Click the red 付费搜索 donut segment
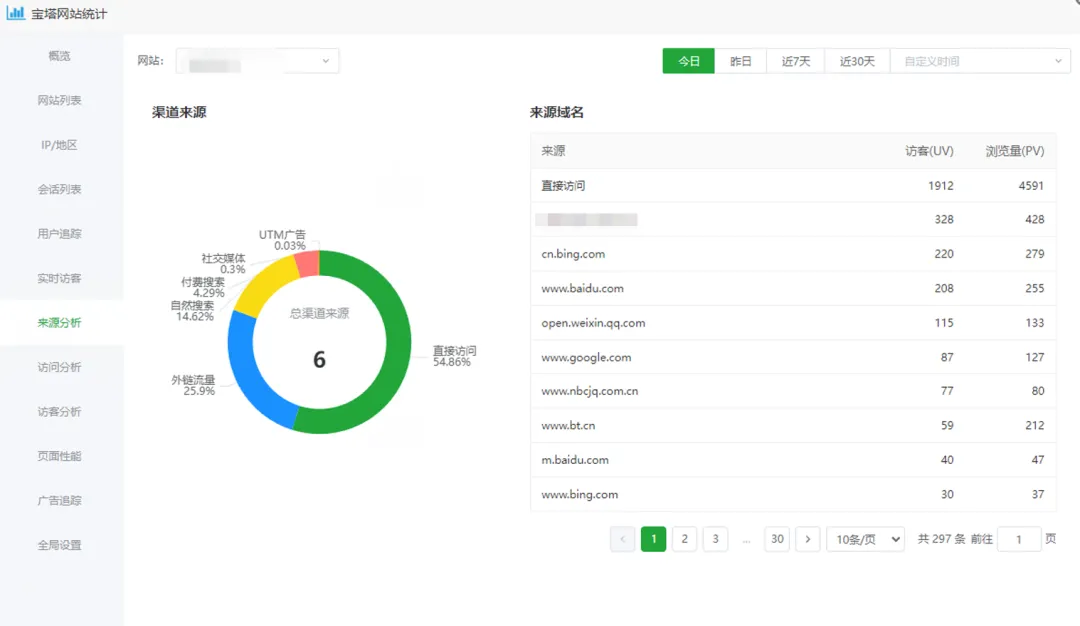Image resolution: width=1080 pixels, height=626 pixels. point(308,264)
